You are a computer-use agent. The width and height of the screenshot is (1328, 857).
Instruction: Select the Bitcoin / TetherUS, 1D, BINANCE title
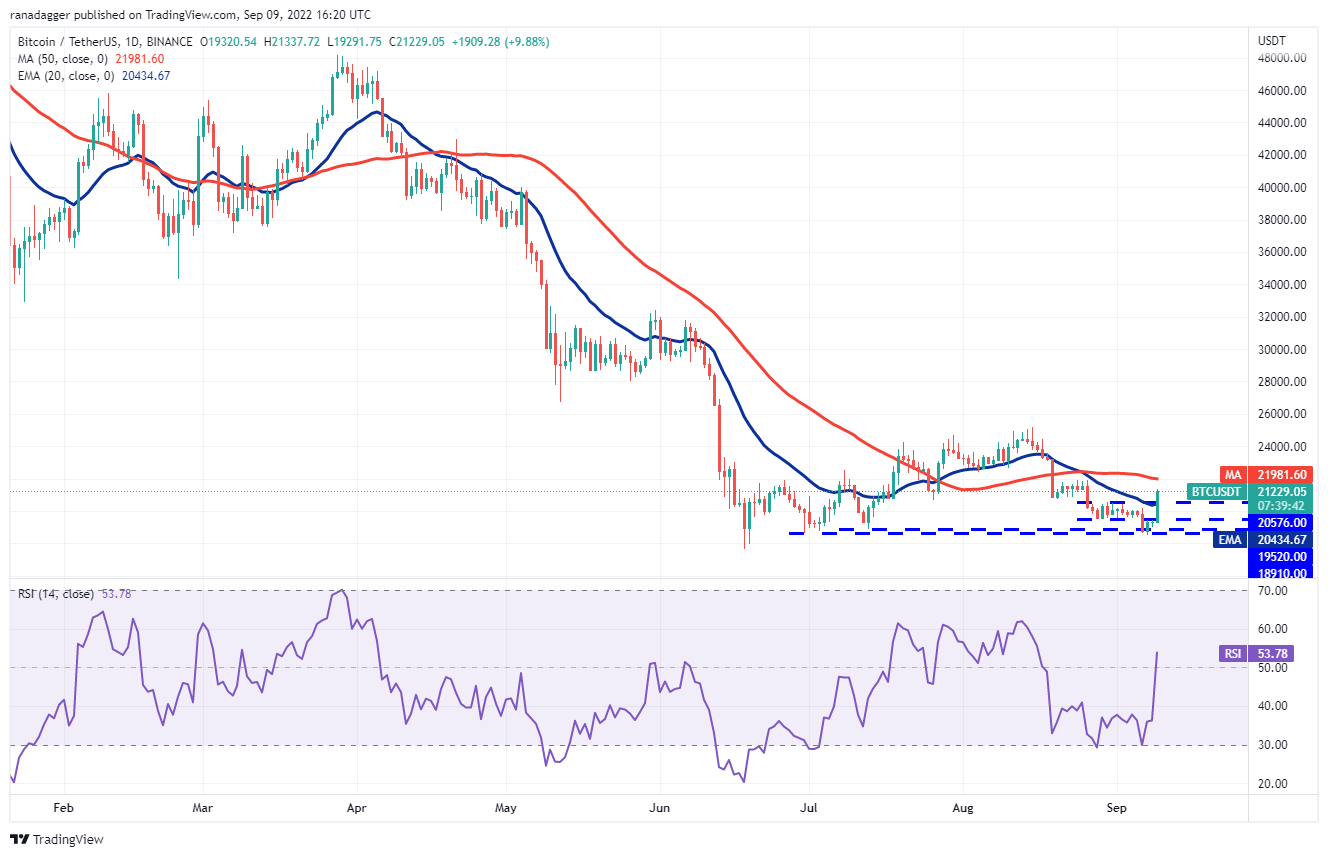pos(105,42)
